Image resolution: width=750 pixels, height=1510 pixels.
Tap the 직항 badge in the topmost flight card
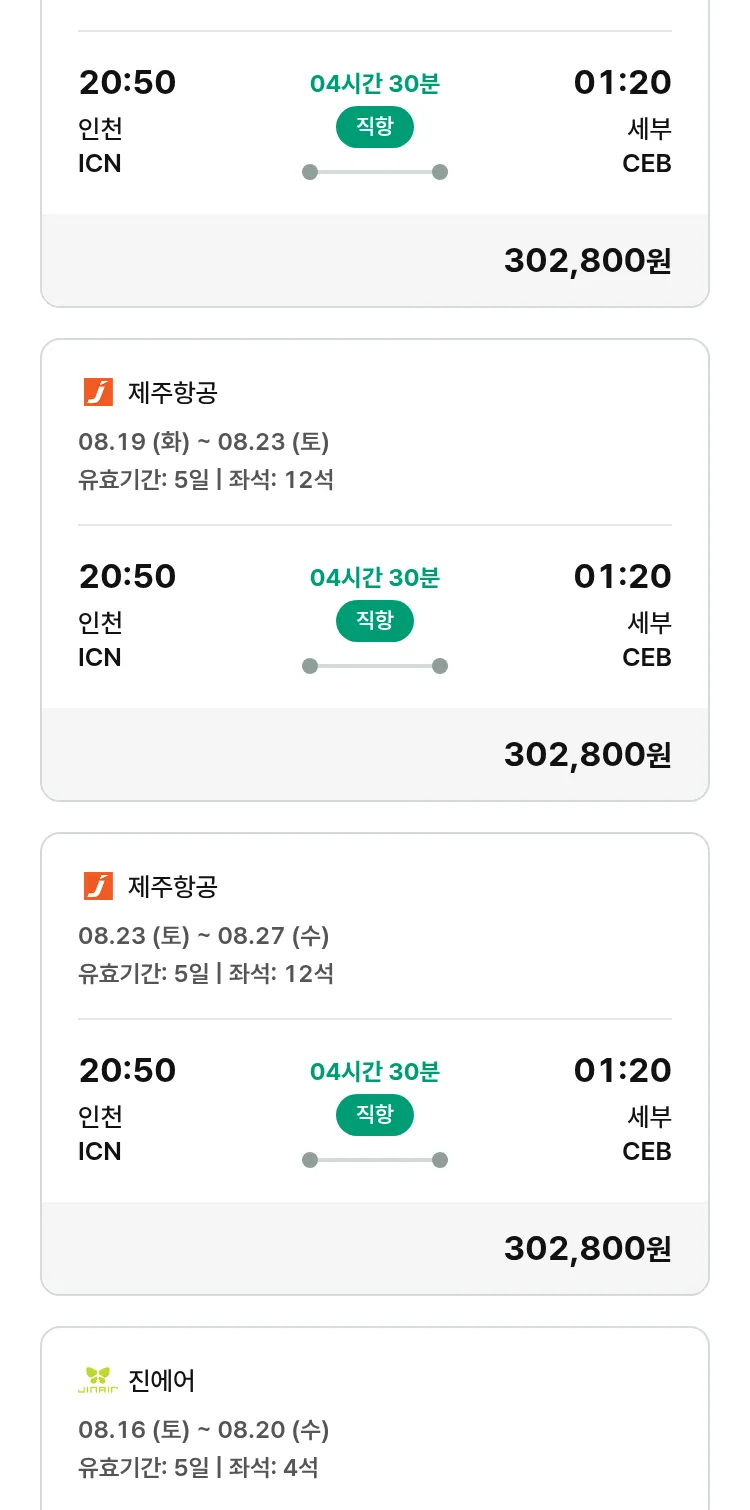(374, 127)
